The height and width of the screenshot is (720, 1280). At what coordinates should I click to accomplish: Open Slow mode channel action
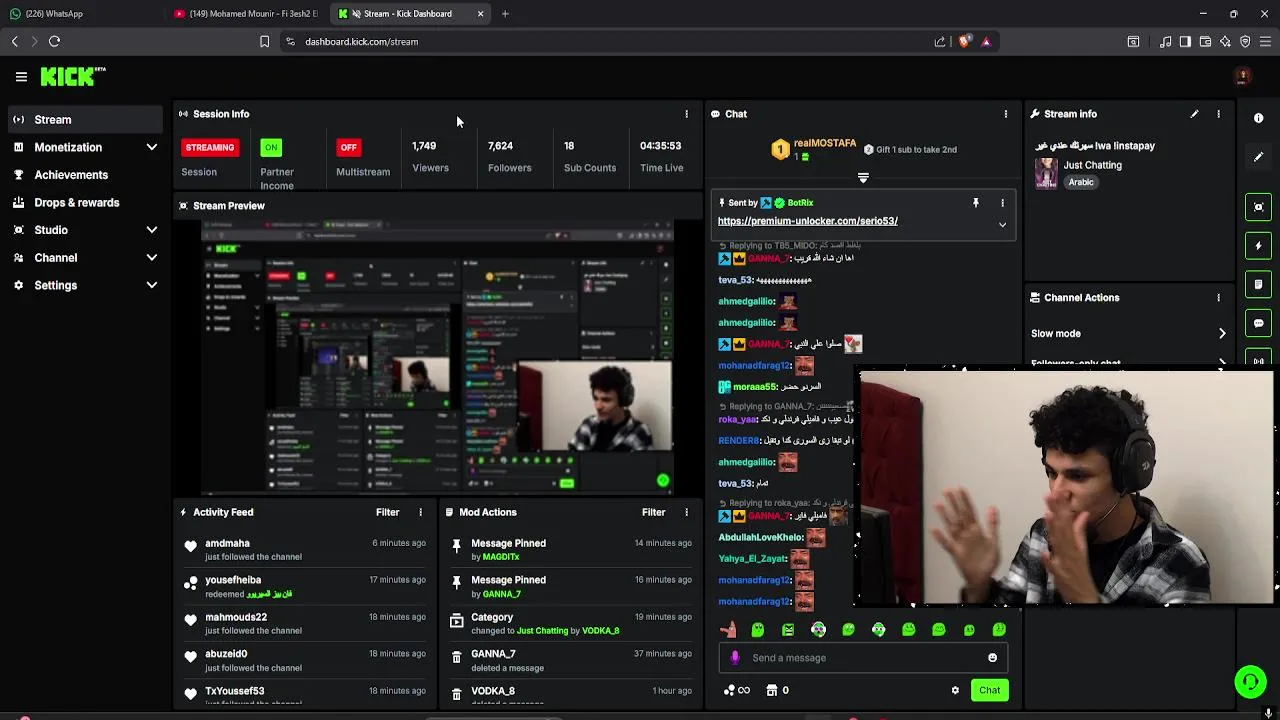[x=1128, y=334]
